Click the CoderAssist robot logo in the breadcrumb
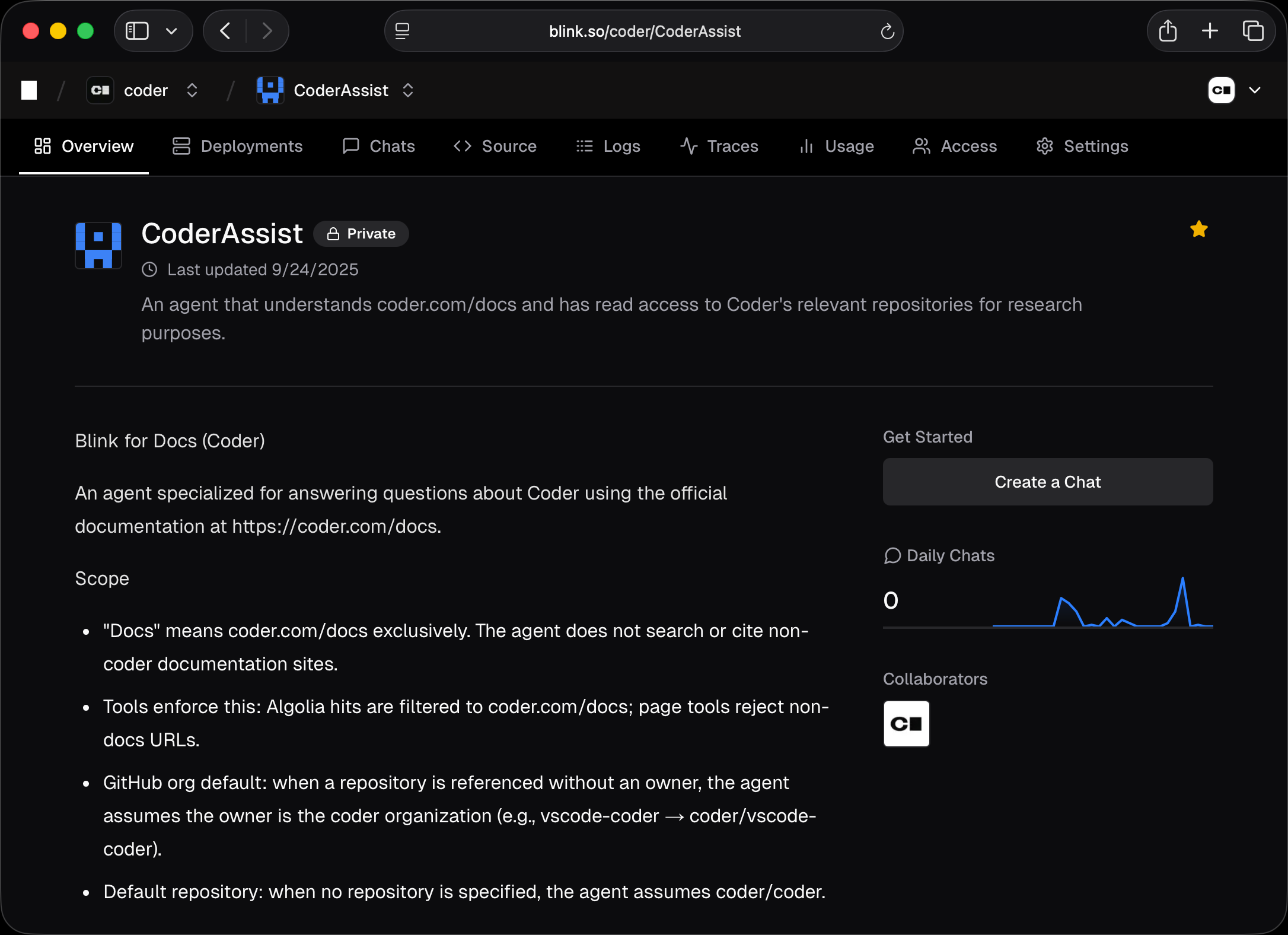1288x935 pixels. [270, 90]
